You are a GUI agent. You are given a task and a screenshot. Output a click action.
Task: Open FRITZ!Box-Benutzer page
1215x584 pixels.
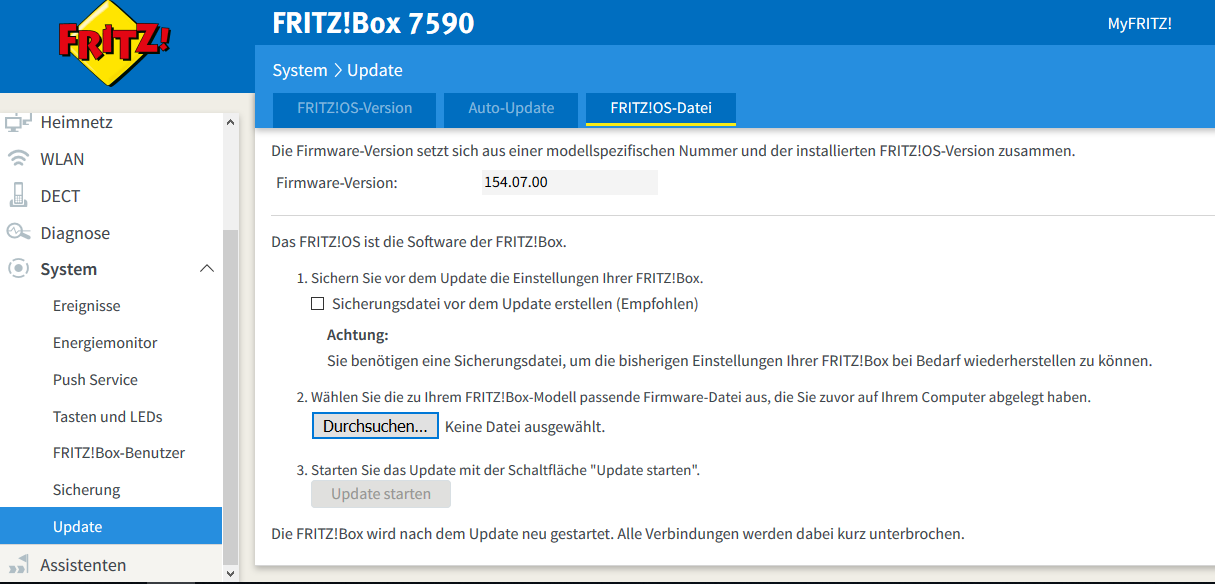pyautogui.click(x=119, y=453)
